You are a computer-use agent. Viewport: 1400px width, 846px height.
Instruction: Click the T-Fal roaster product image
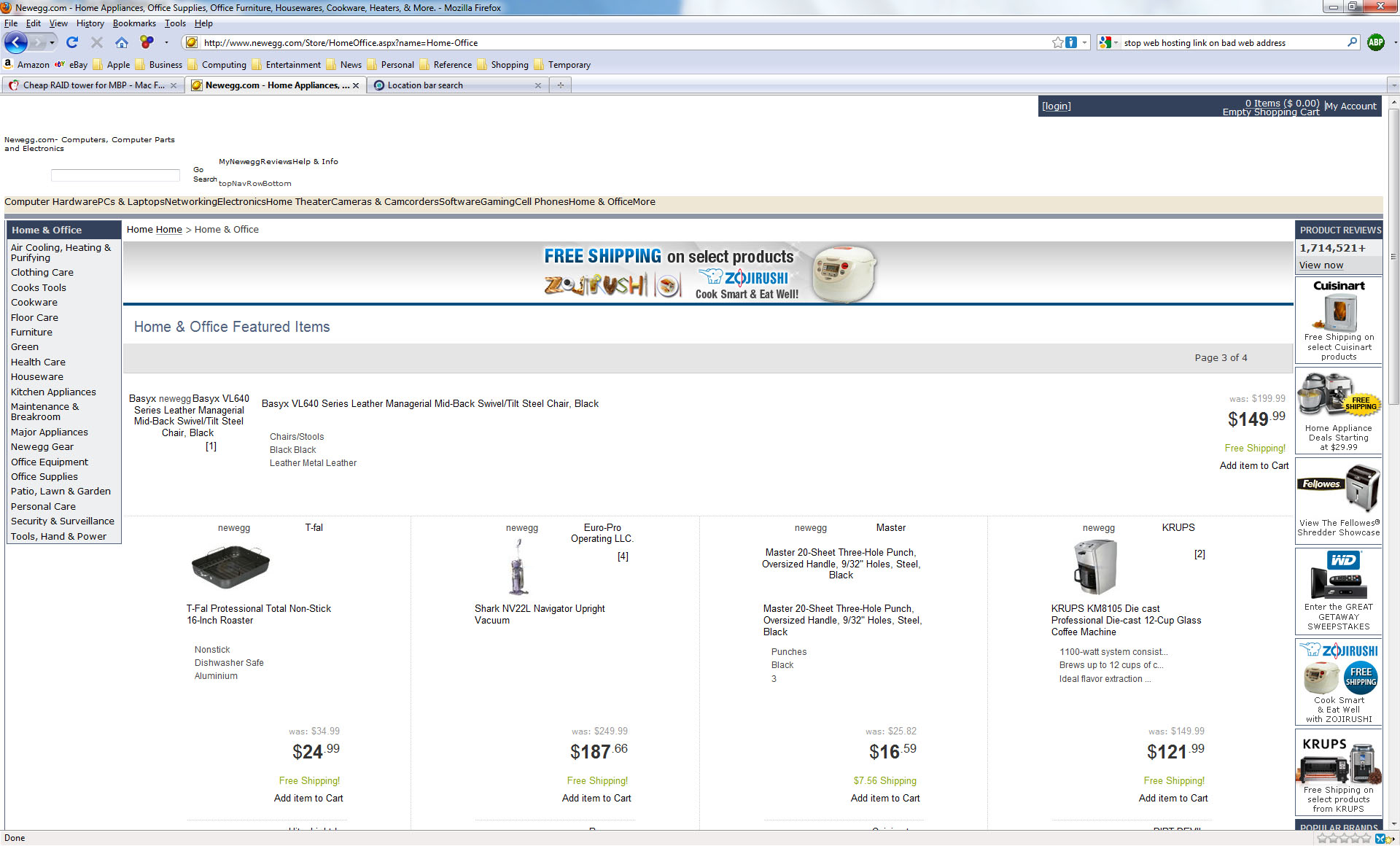tap(230, 566)
